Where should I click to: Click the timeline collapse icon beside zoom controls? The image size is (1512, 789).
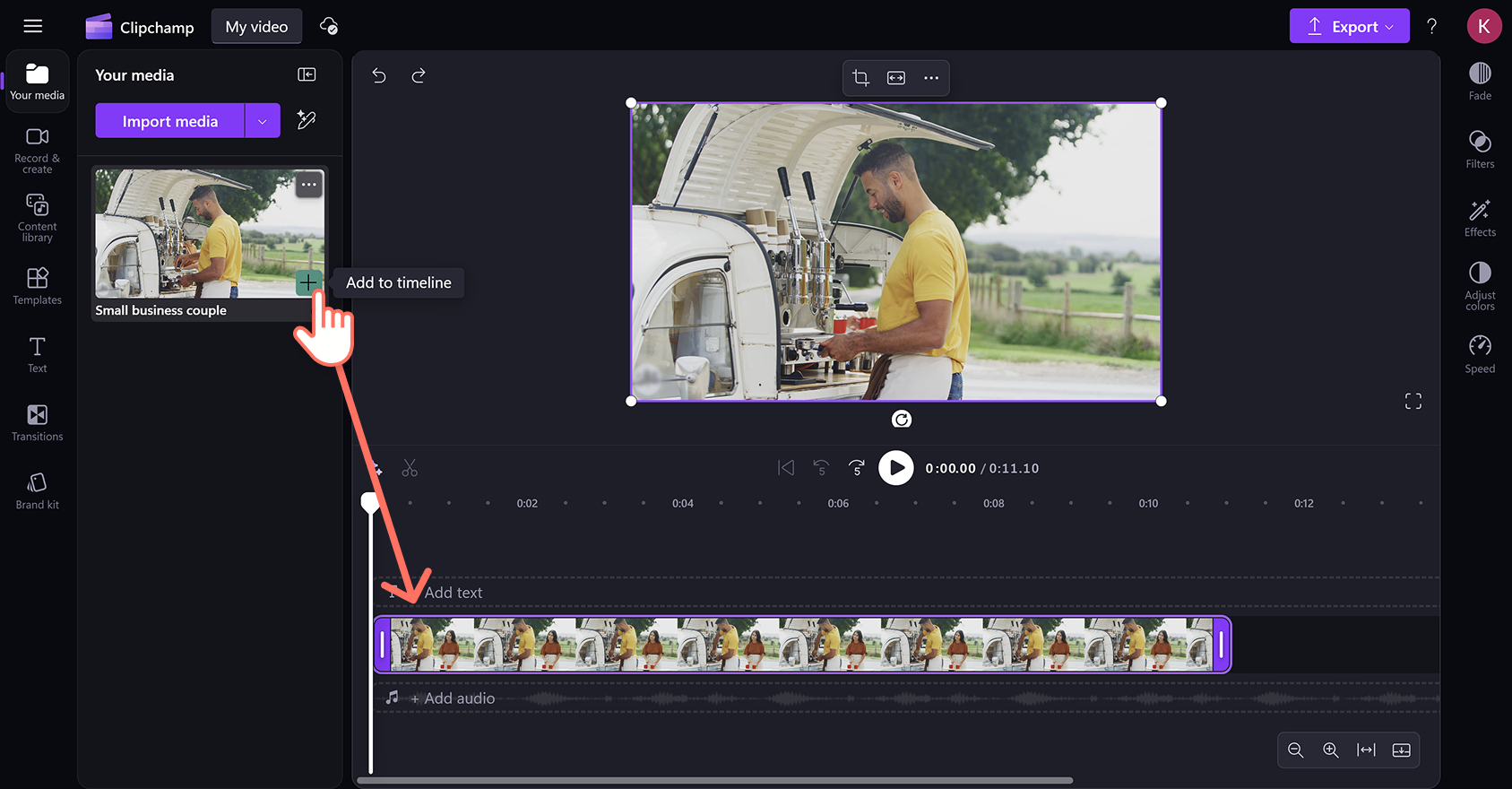click(x=1402, y=750)
